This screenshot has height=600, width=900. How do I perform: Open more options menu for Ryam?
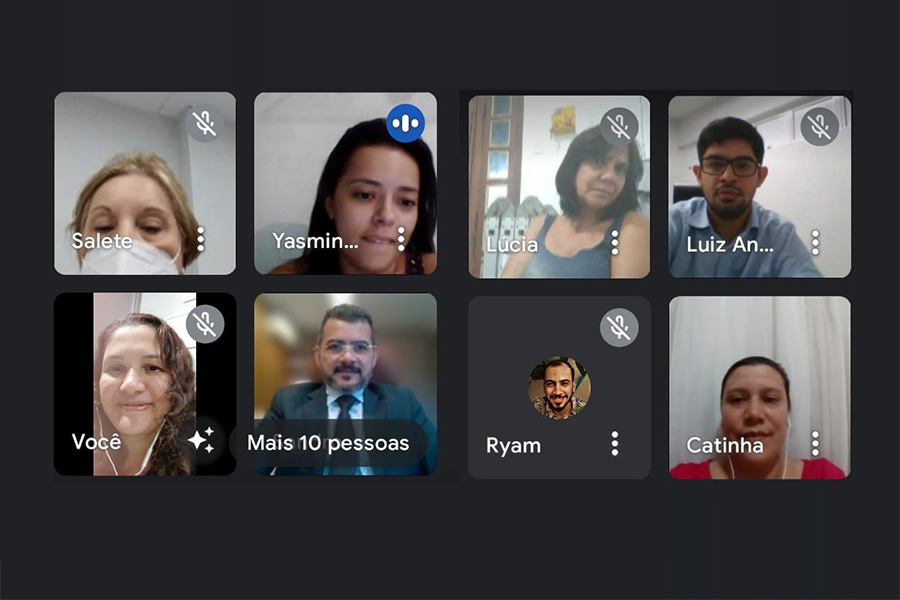point(615,444)
